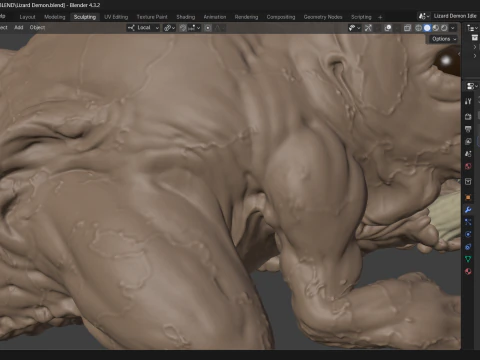Toggle proportional editing button

(208, 28)
